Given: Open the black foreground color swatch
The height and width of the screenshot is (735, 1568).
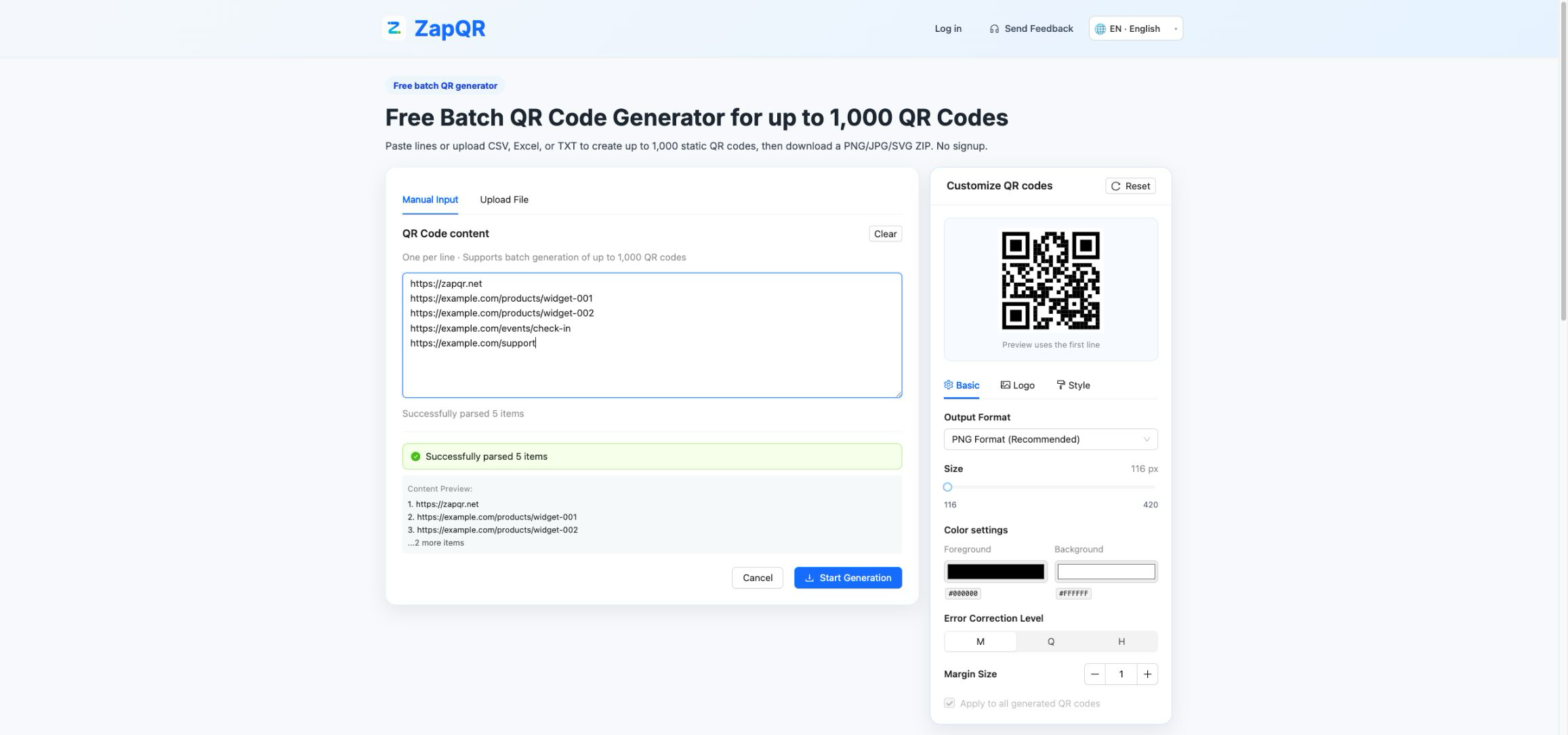Looking at the screenshot, I should 995,572.
